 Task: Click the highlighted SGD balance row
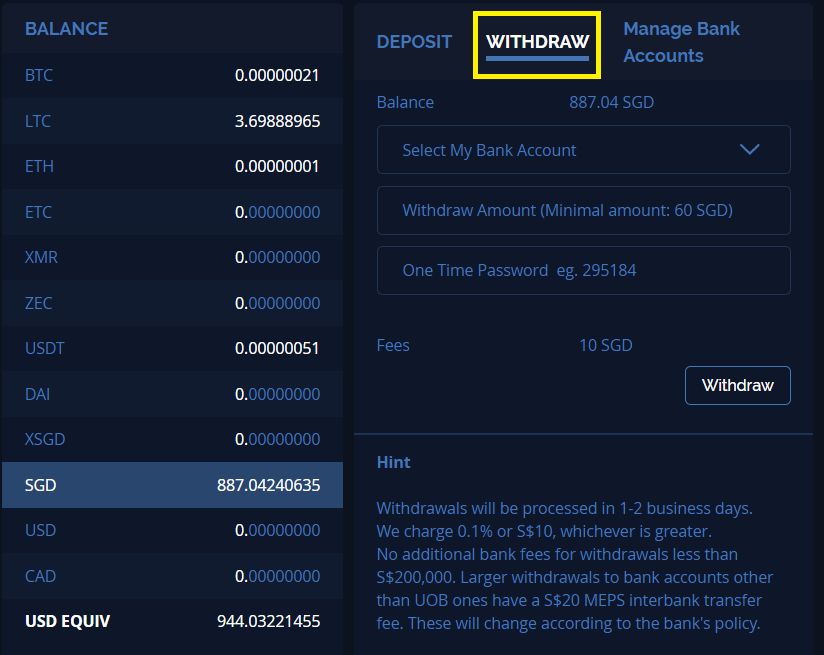click(x=172, y=485)
